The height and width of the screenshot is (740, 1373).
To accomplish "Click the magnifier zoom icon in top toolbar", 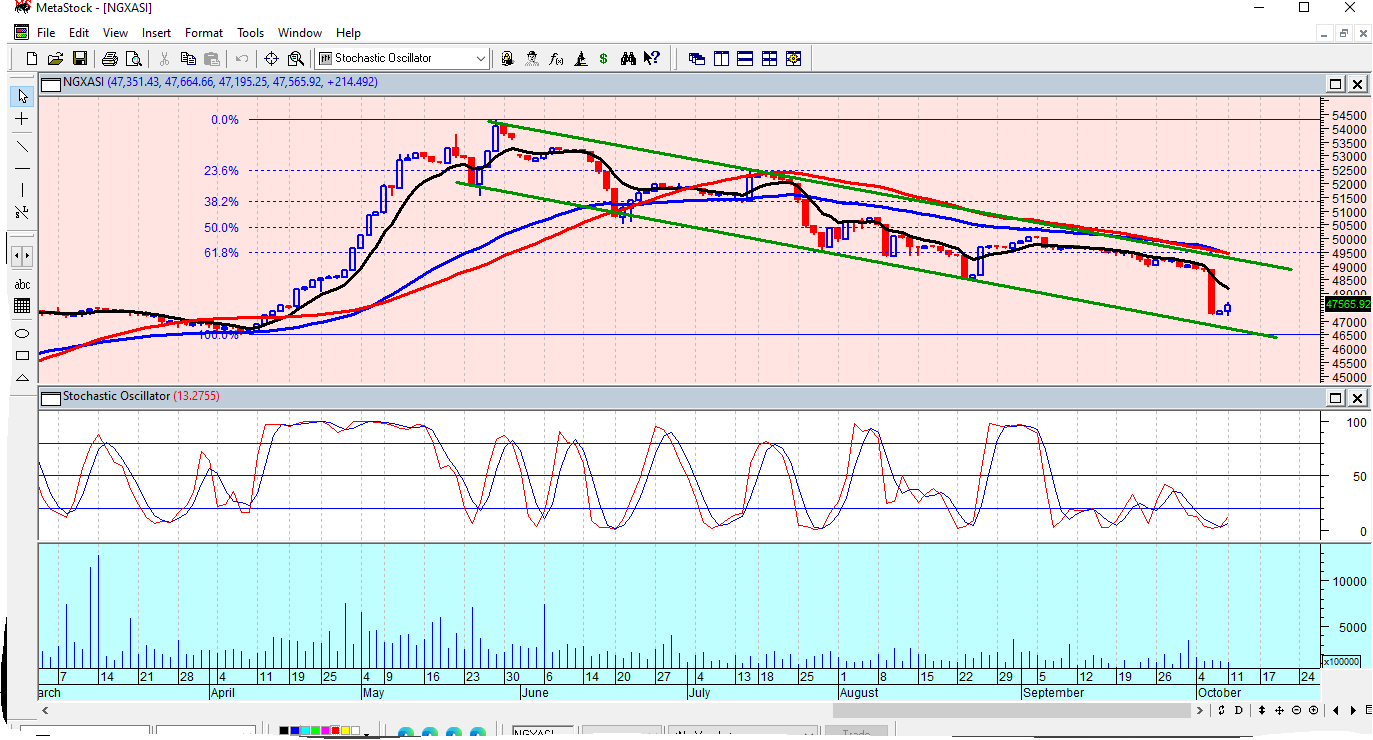I will pos(295,59).
